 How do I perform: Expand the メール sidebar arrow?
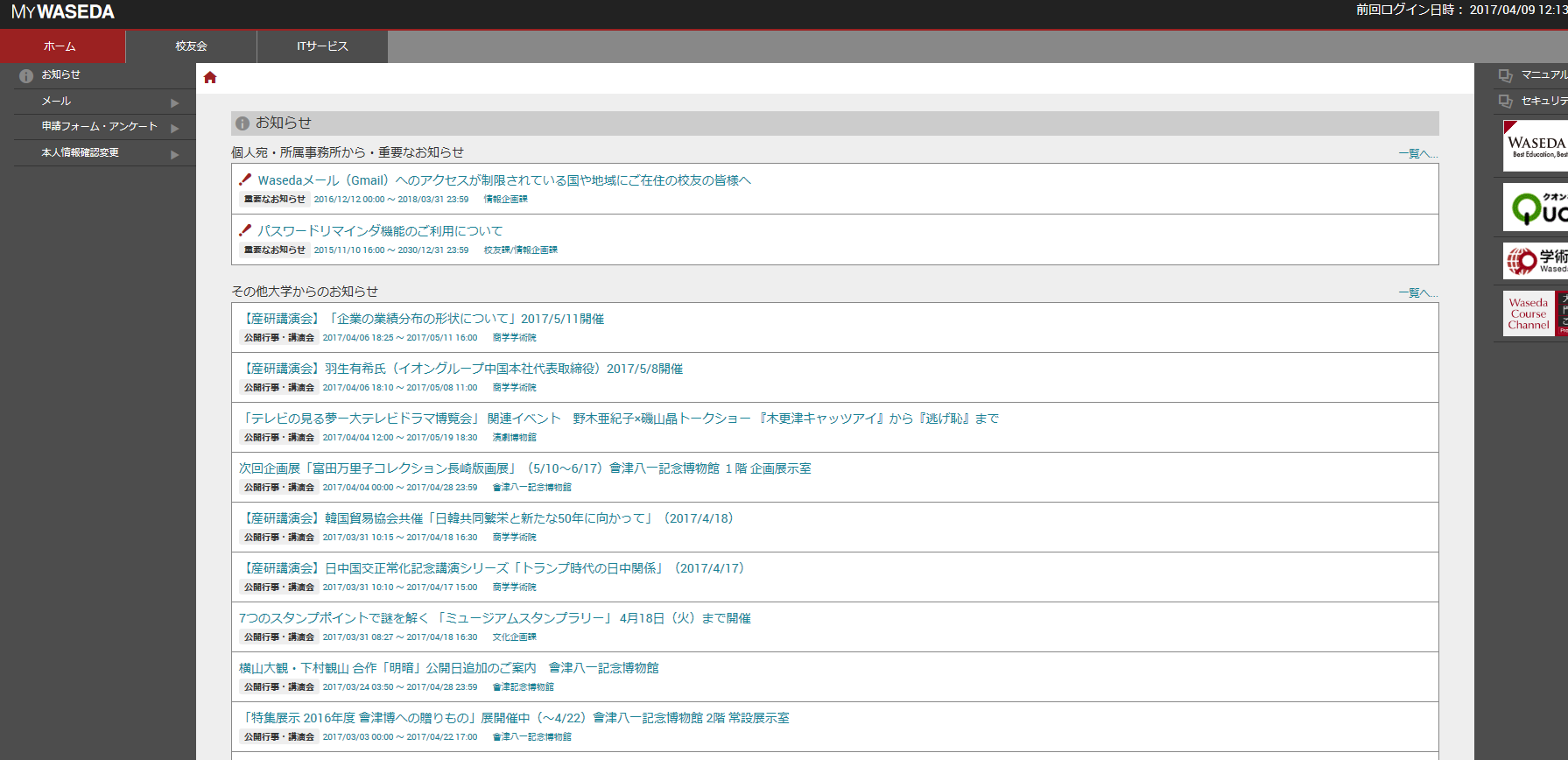click(x=175, y=103)
